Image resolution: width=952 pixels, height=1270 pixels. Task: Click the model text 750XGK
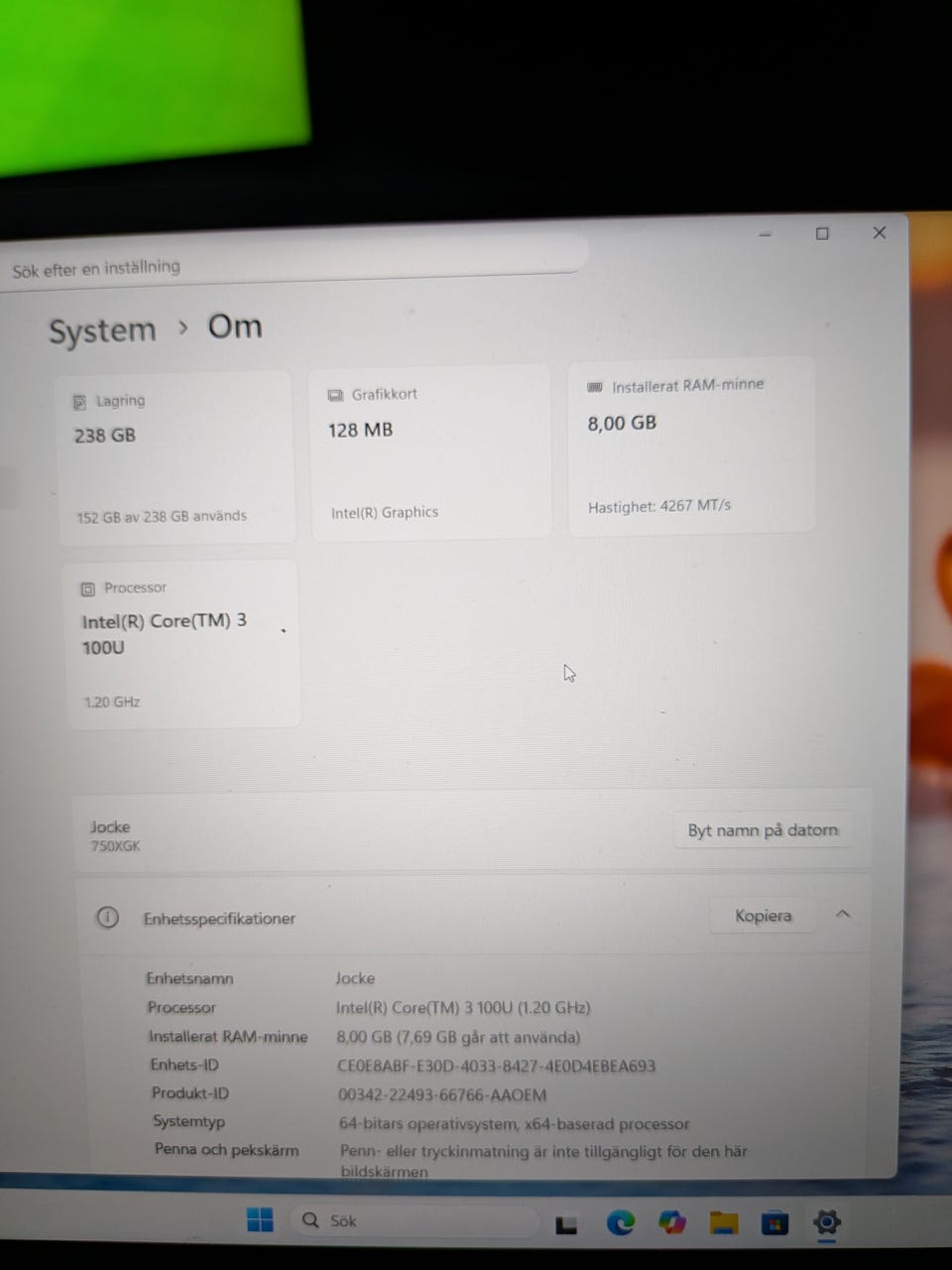116,846
